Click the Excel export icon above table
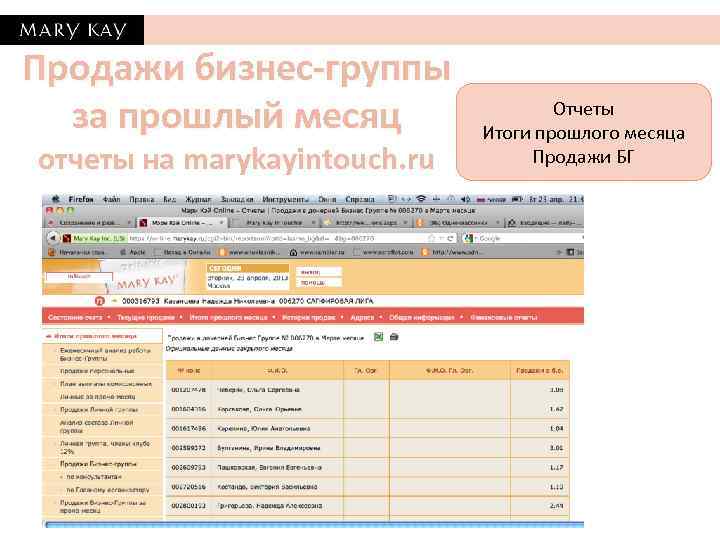The height and width of the screenshot is (540, 720). coord(378,337)
